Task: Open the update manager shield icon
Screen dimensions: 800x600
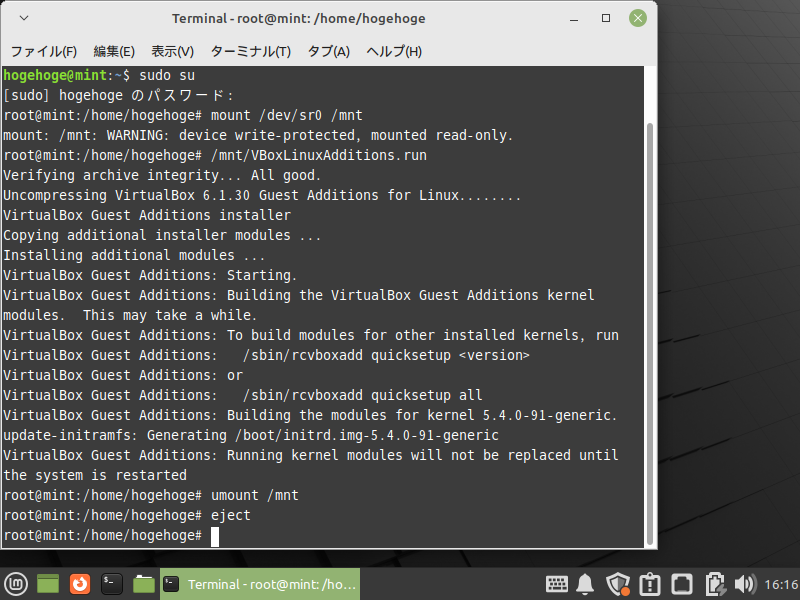Action: point(617,584)
